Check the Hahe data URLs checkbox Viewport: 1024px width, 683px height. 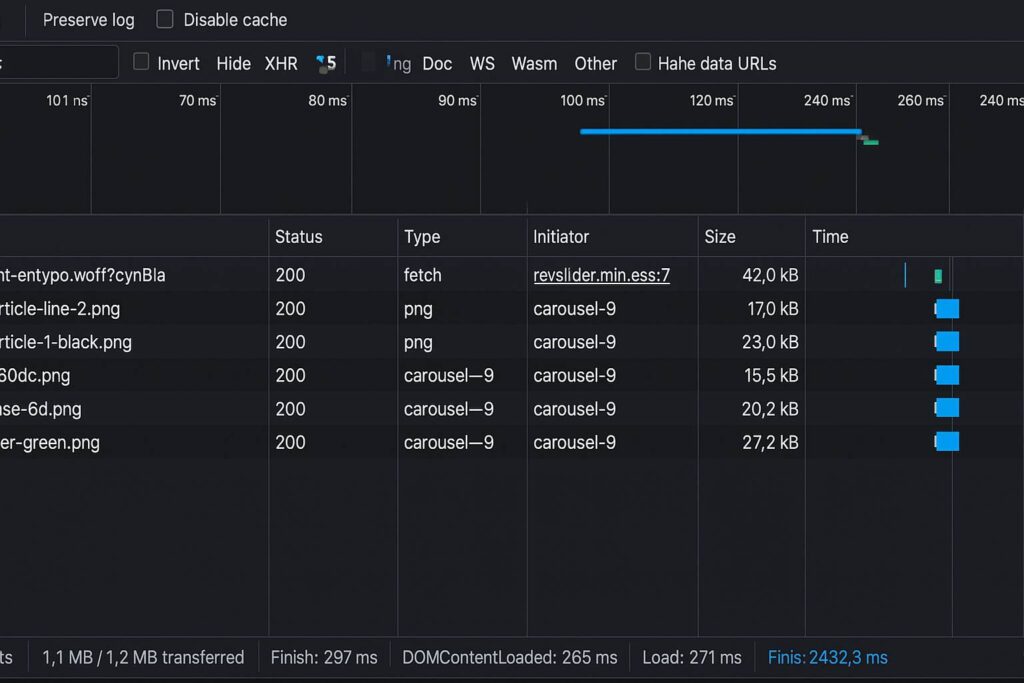pyautogui.click(x=643, y=63)
